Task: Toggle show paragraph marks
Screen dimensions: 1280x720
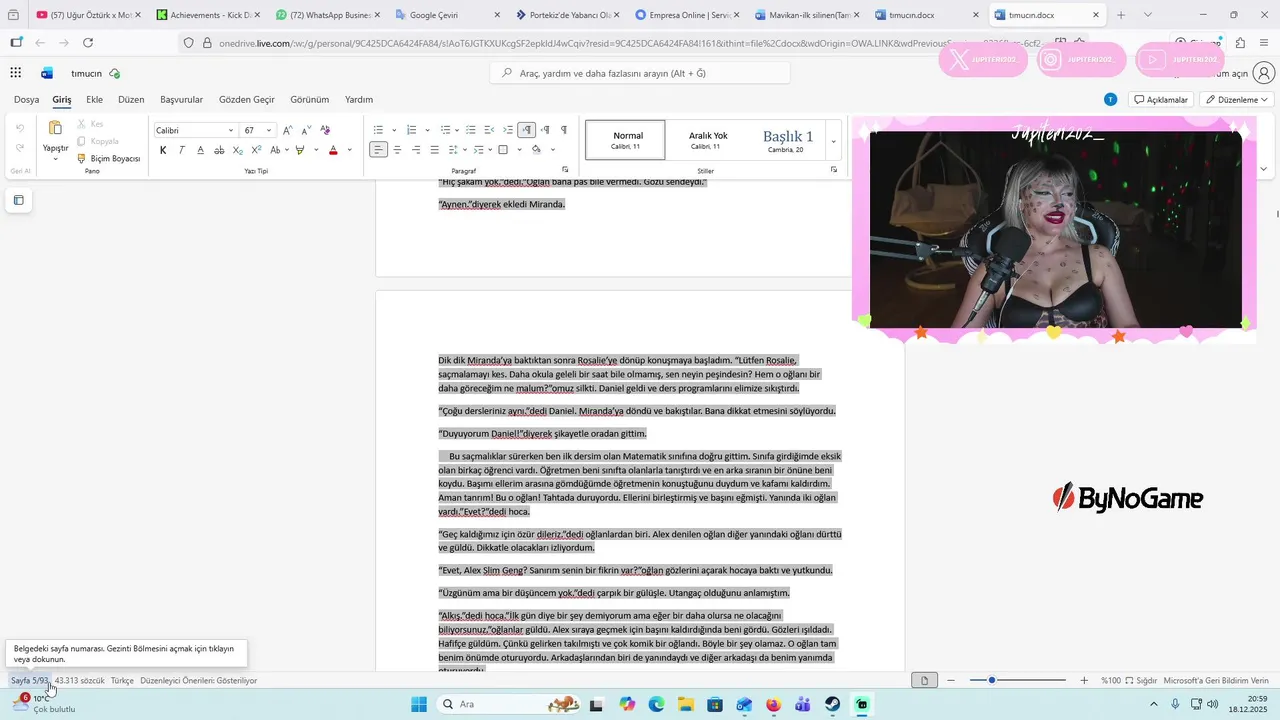Action: coord(564,130)
